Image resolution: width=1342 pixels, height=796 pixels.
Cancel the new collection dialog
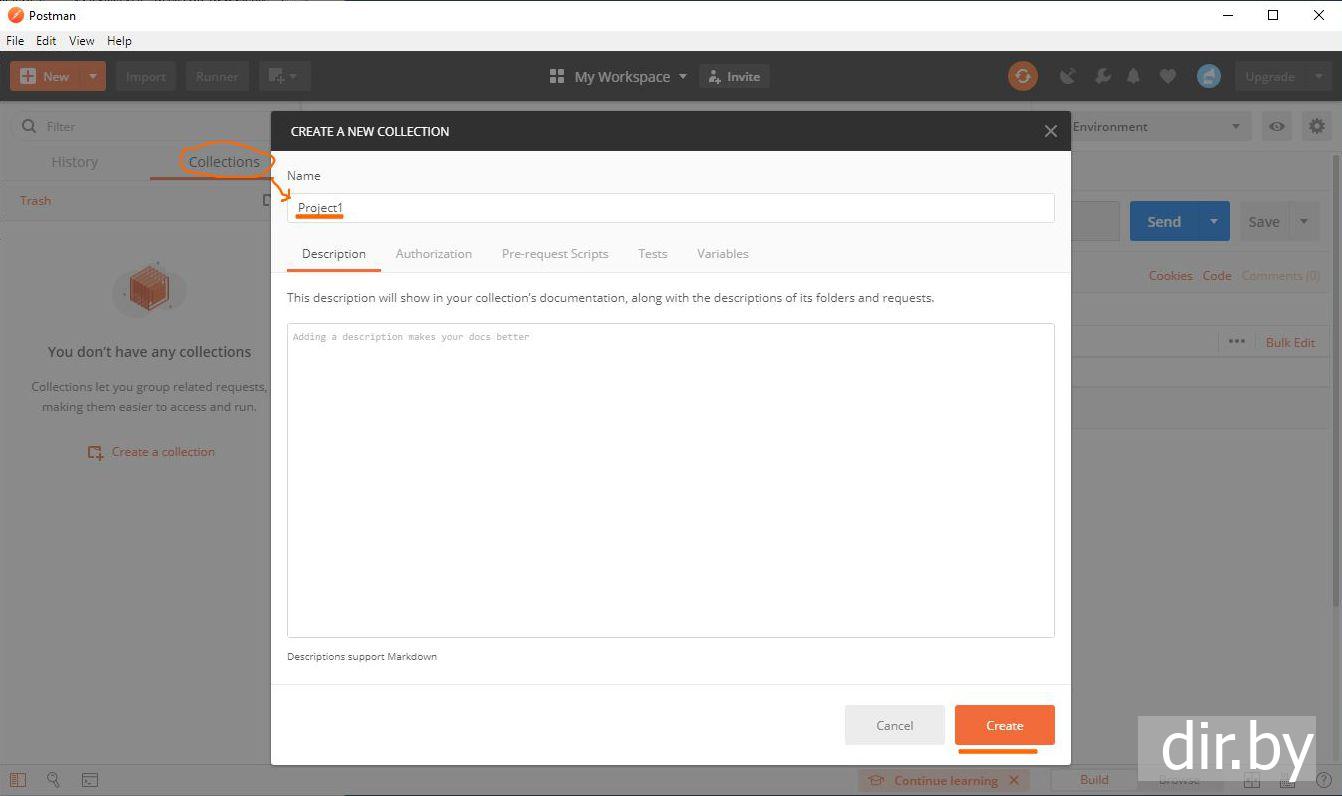point(894,725)
